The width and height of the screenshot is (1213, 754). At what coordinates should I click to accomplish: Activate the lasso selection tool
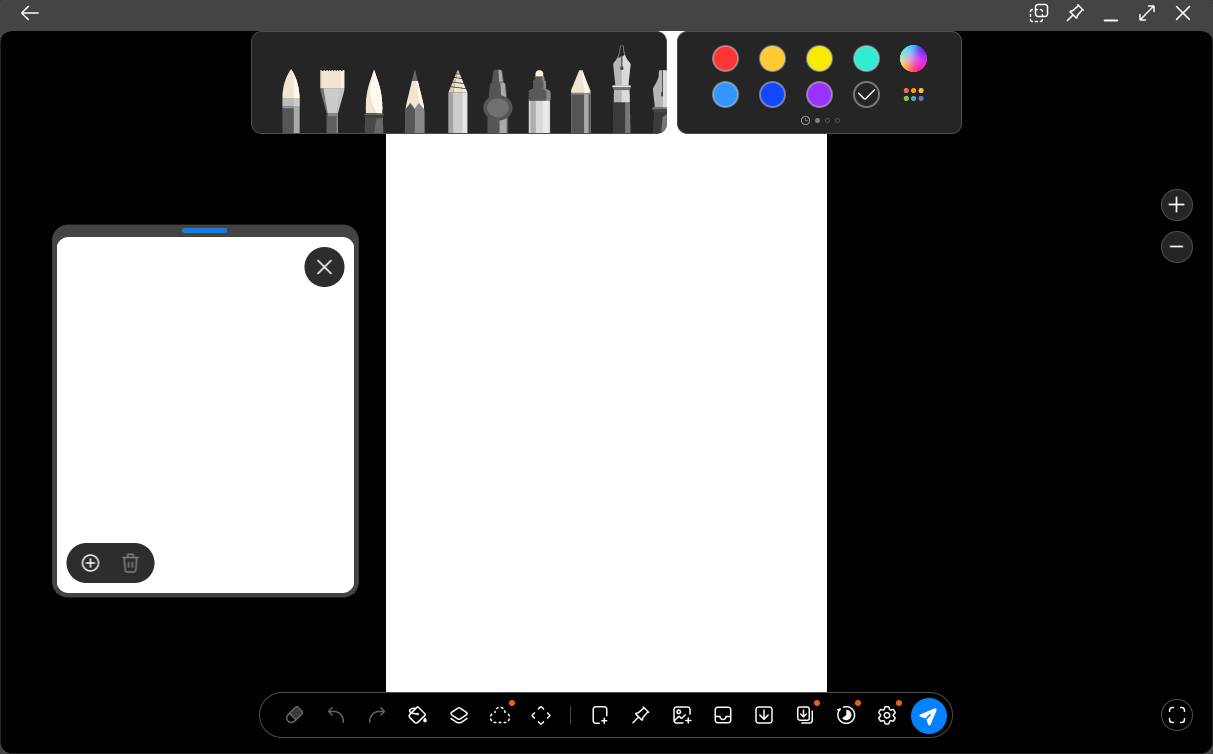(500, 715)
